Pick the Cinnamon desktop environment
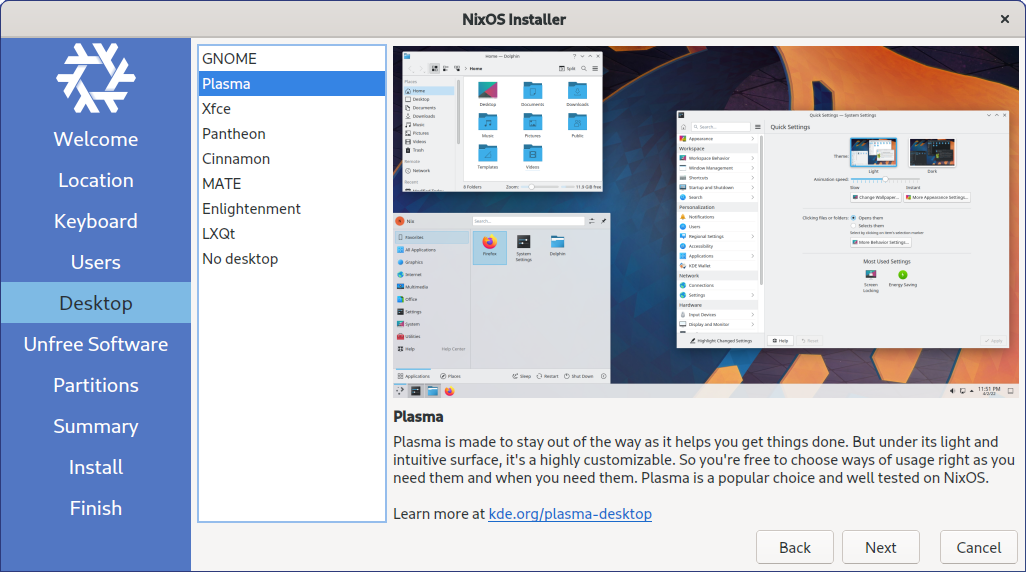Screen dimensions: 1026x572 click(x=236, y=159)
